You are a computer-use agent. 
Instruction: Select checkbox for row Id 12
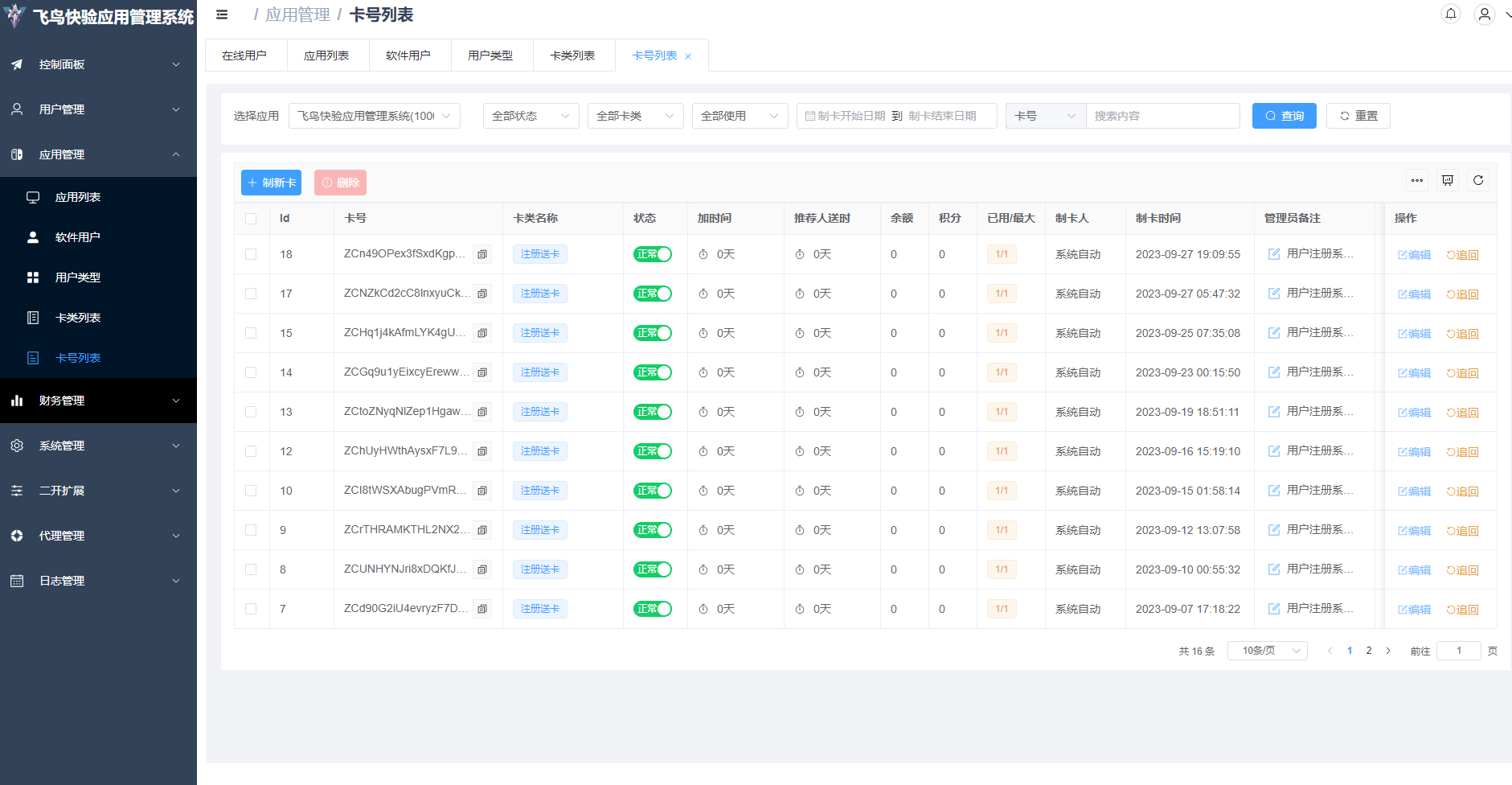pos(251,451)
